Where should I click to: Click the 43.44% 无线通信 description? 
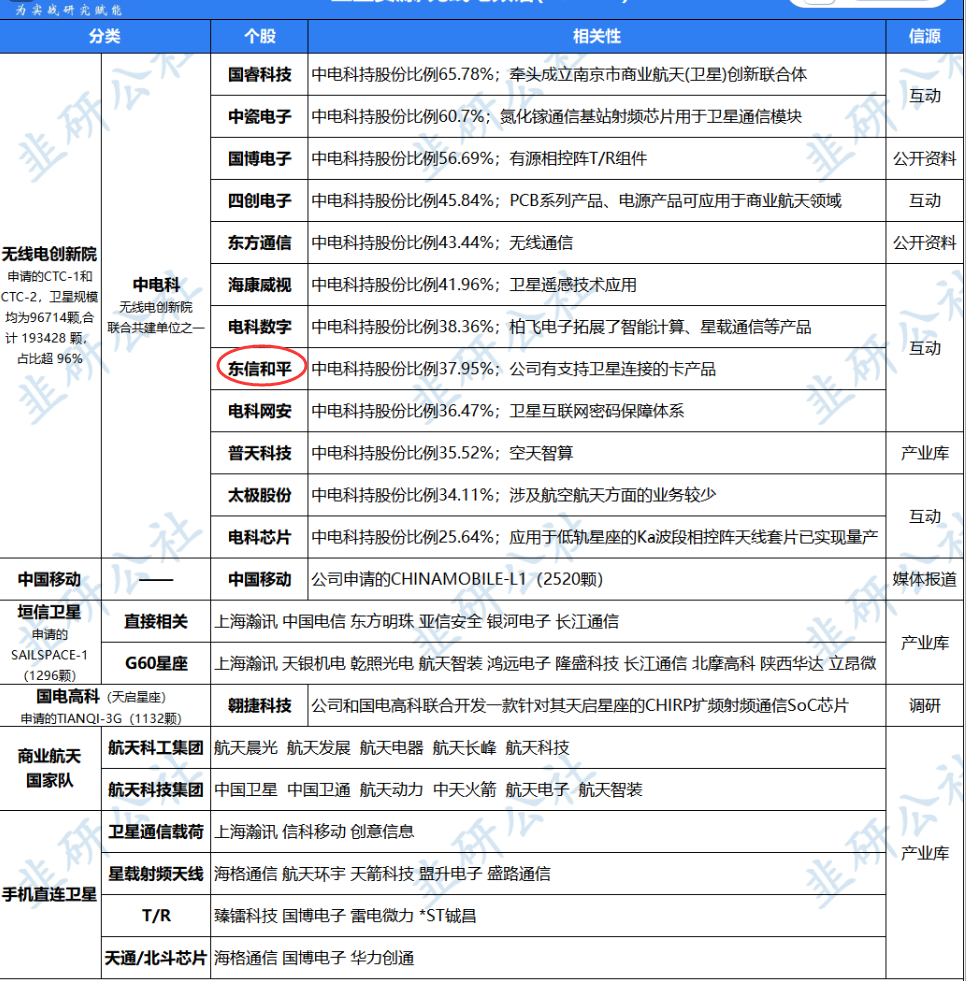[x=597, y=243]
